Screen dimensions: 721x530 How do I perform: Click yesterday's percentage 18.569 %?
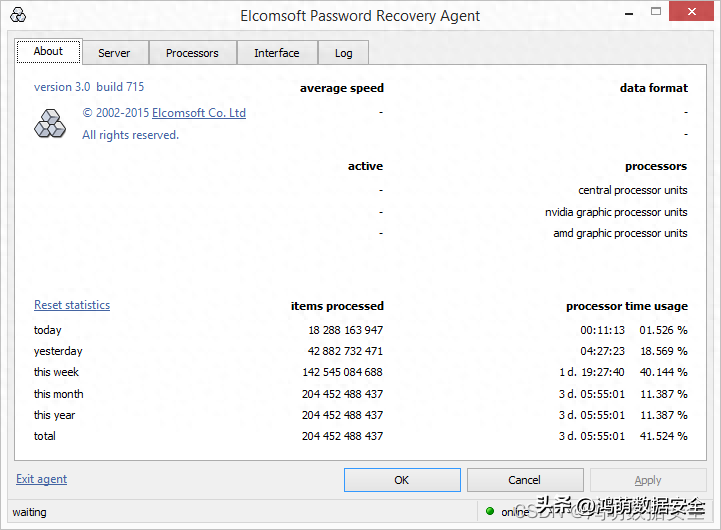664,351
